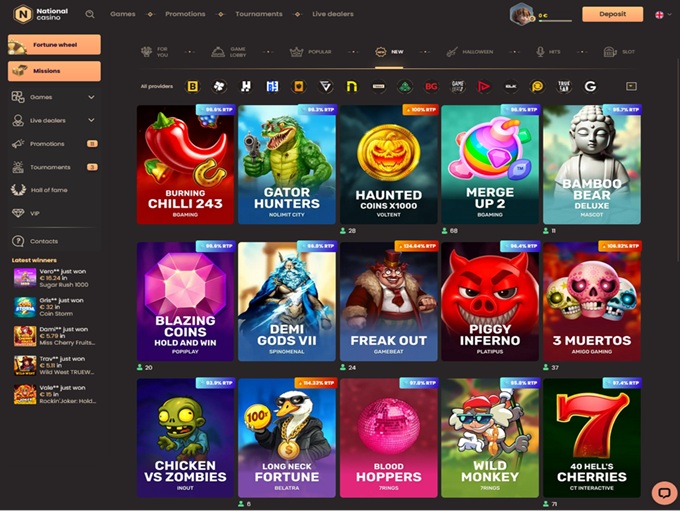Switch to the Halloween category tab
Screen dimensions: 680x511
click(465, 51)
